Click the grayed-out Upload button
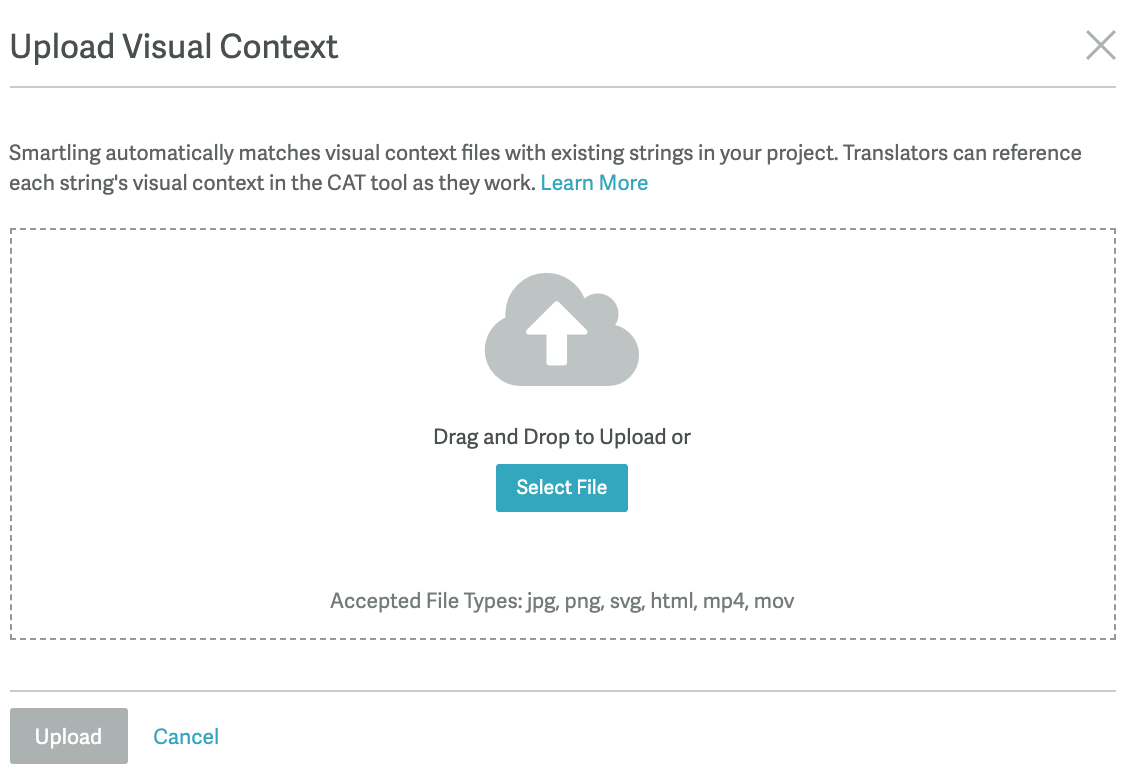Screen dimensions: 1130x774 (x=69, y=736)
